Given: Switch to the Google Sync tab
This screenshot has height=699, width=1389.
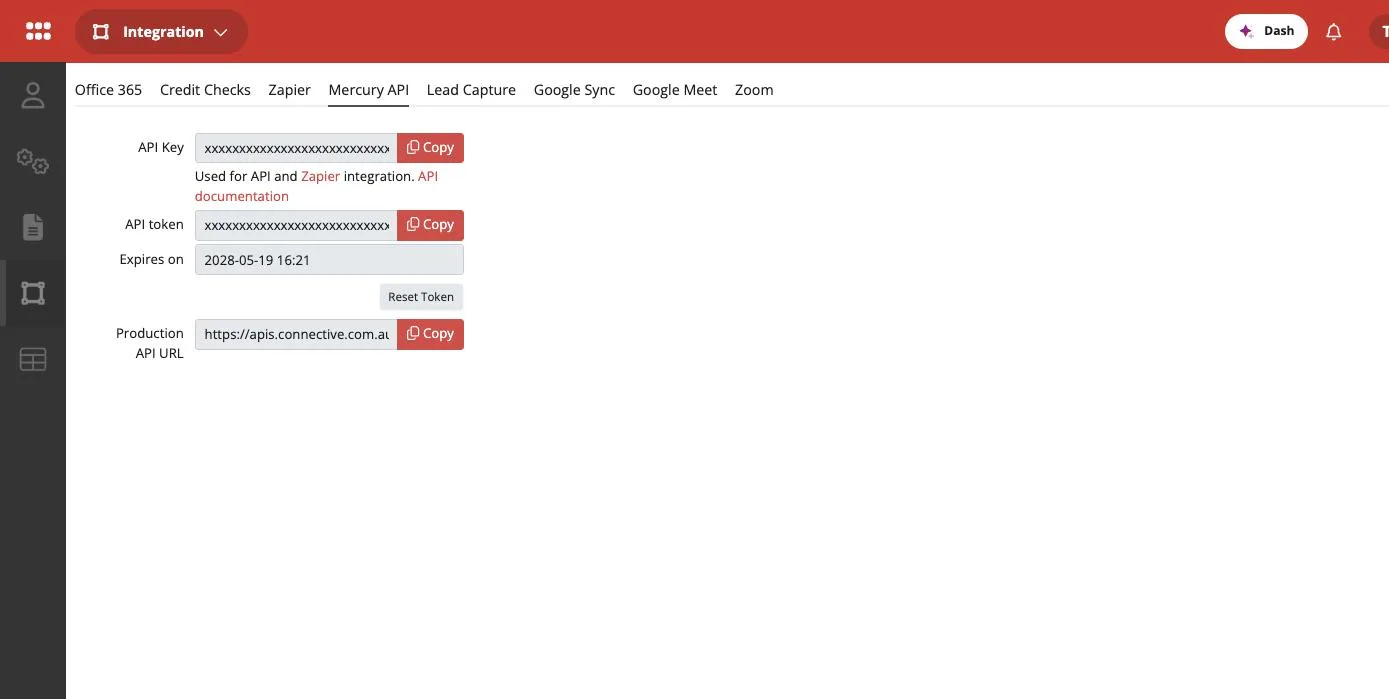Looking at the screenshot, I should coord(574,90).
